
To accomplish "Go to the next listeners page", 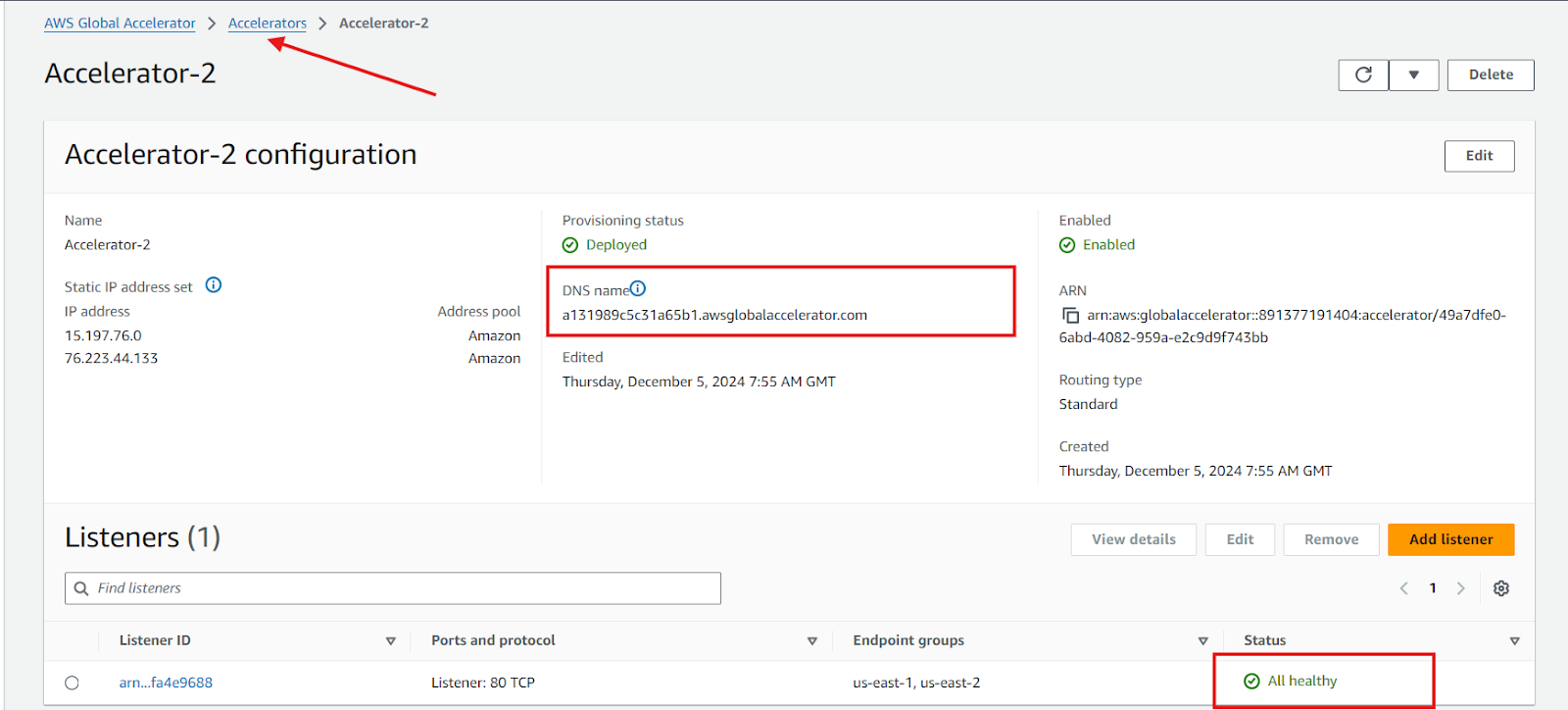I will [1460, 588].
